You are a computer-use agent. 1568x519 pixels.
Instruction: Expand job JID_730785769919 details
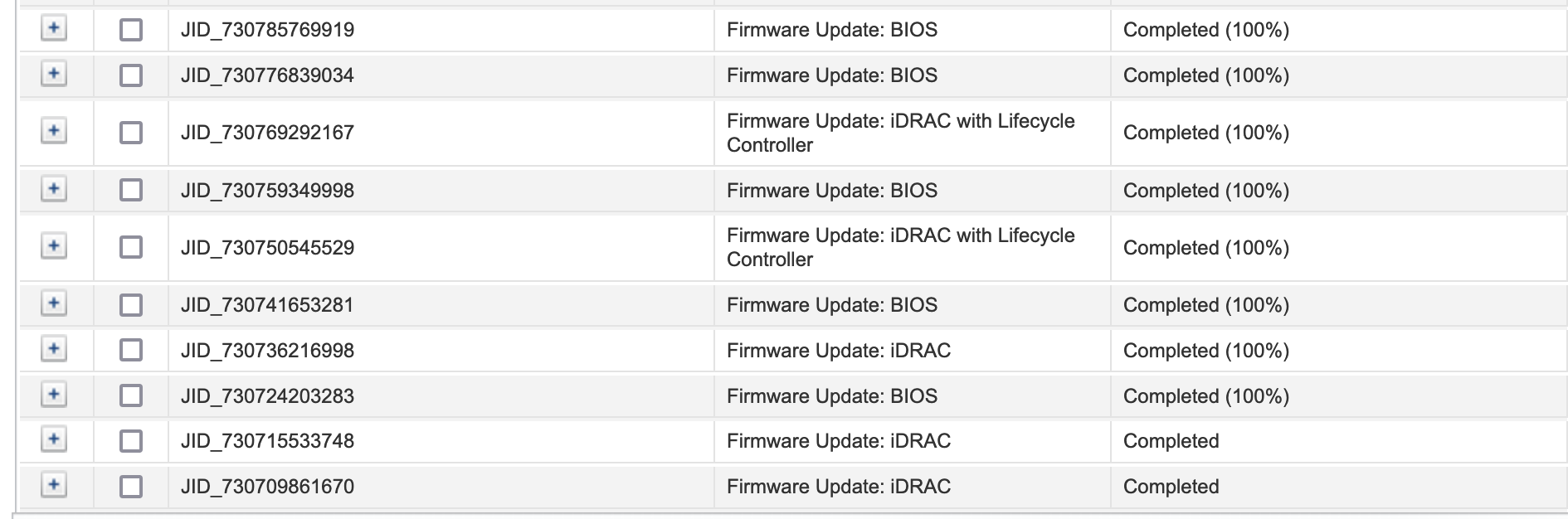click(54, 28)
